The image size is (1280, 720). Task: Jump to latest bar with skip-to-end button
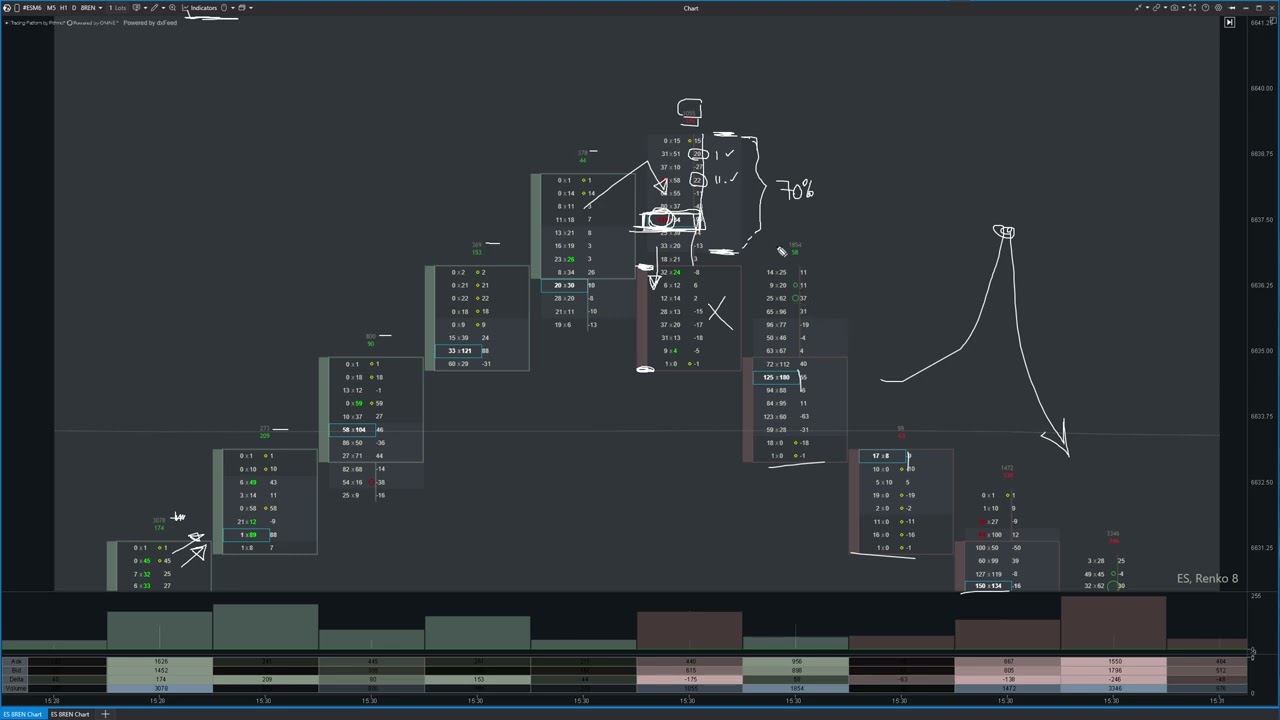(1230, 22)
